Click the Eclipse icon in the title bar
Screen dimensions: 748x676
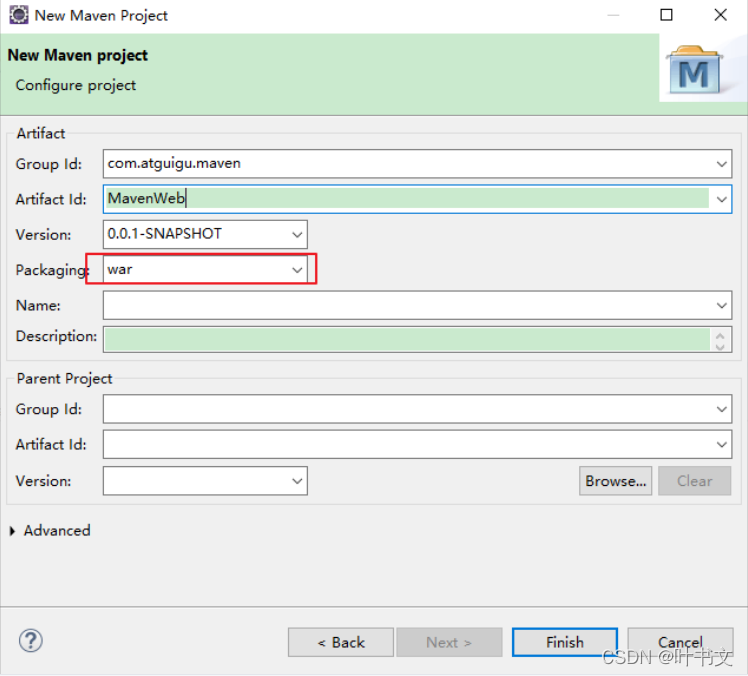tap(18, 15)
